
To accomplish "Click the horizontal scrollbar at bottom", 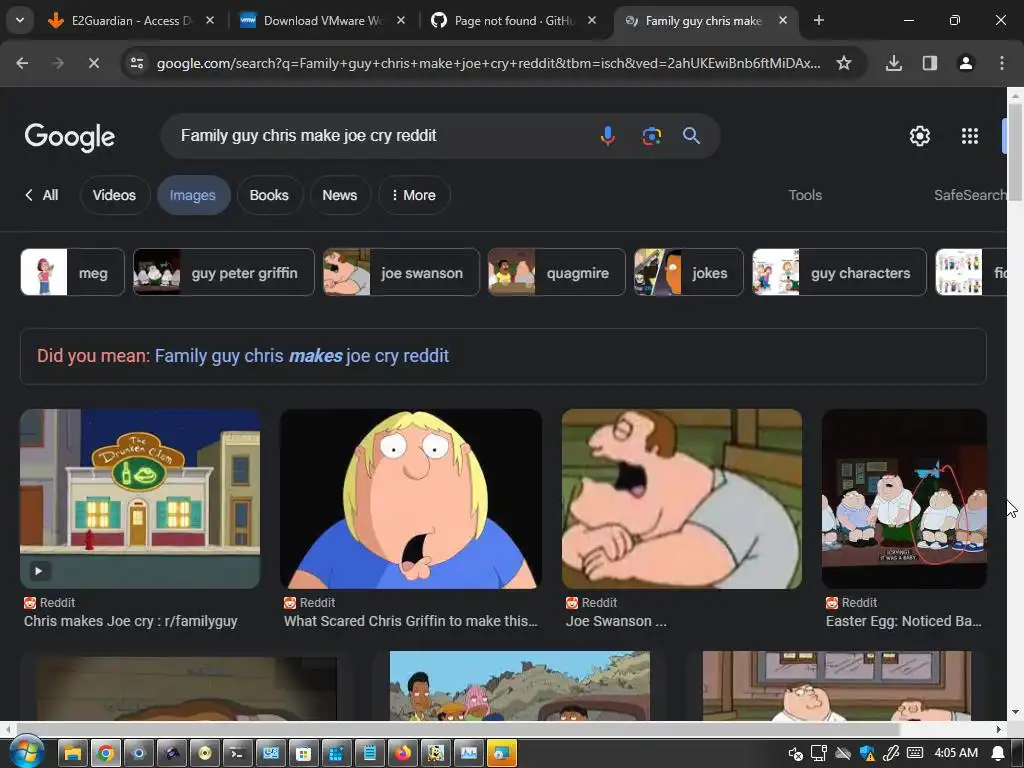I will pos(457,729).
